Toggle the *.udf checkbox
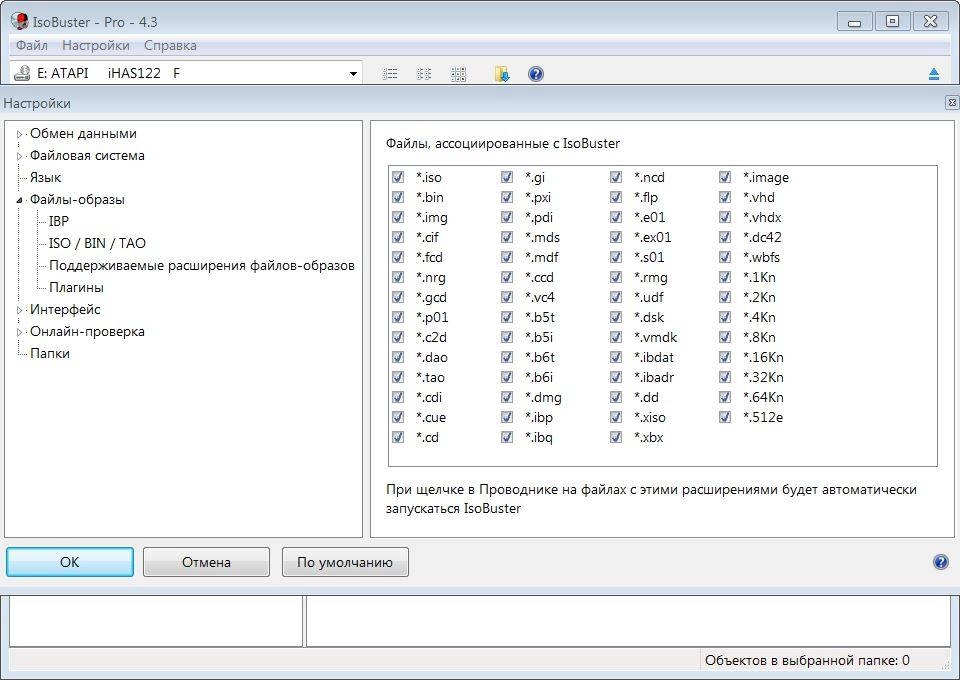The image size is (960, 680). point(616,297)
